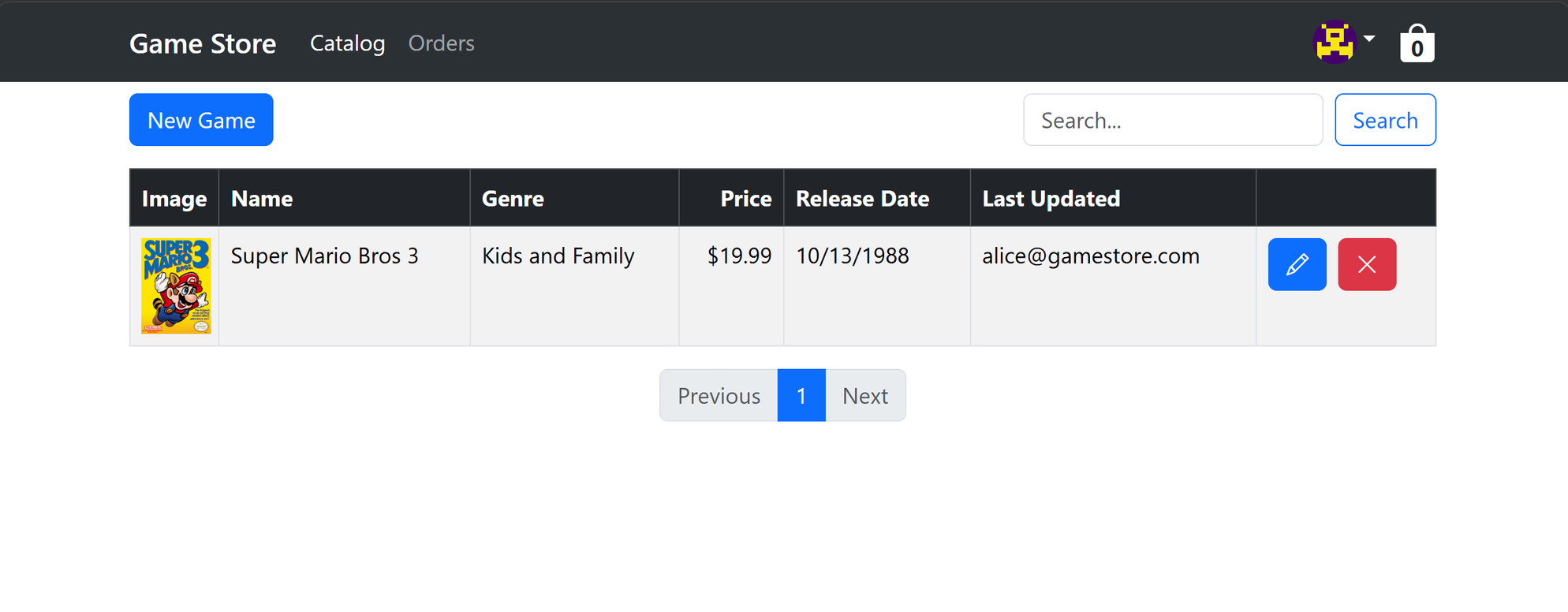Open Super Mario Bros 3 cover thumbnail
The width and height of the screenshot is (1568, 612).
176,286
